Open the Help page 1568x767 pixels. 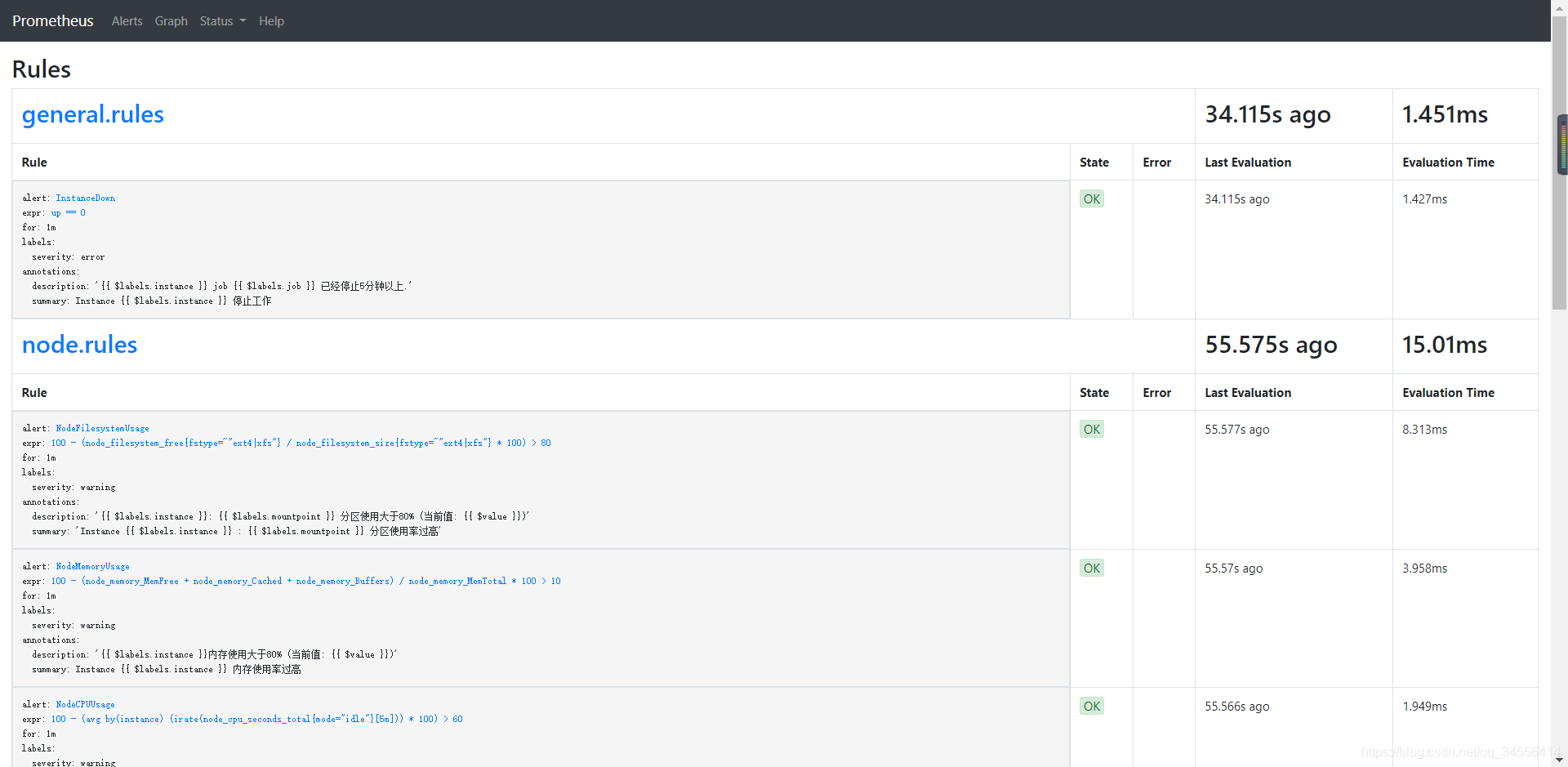point(272,21)
